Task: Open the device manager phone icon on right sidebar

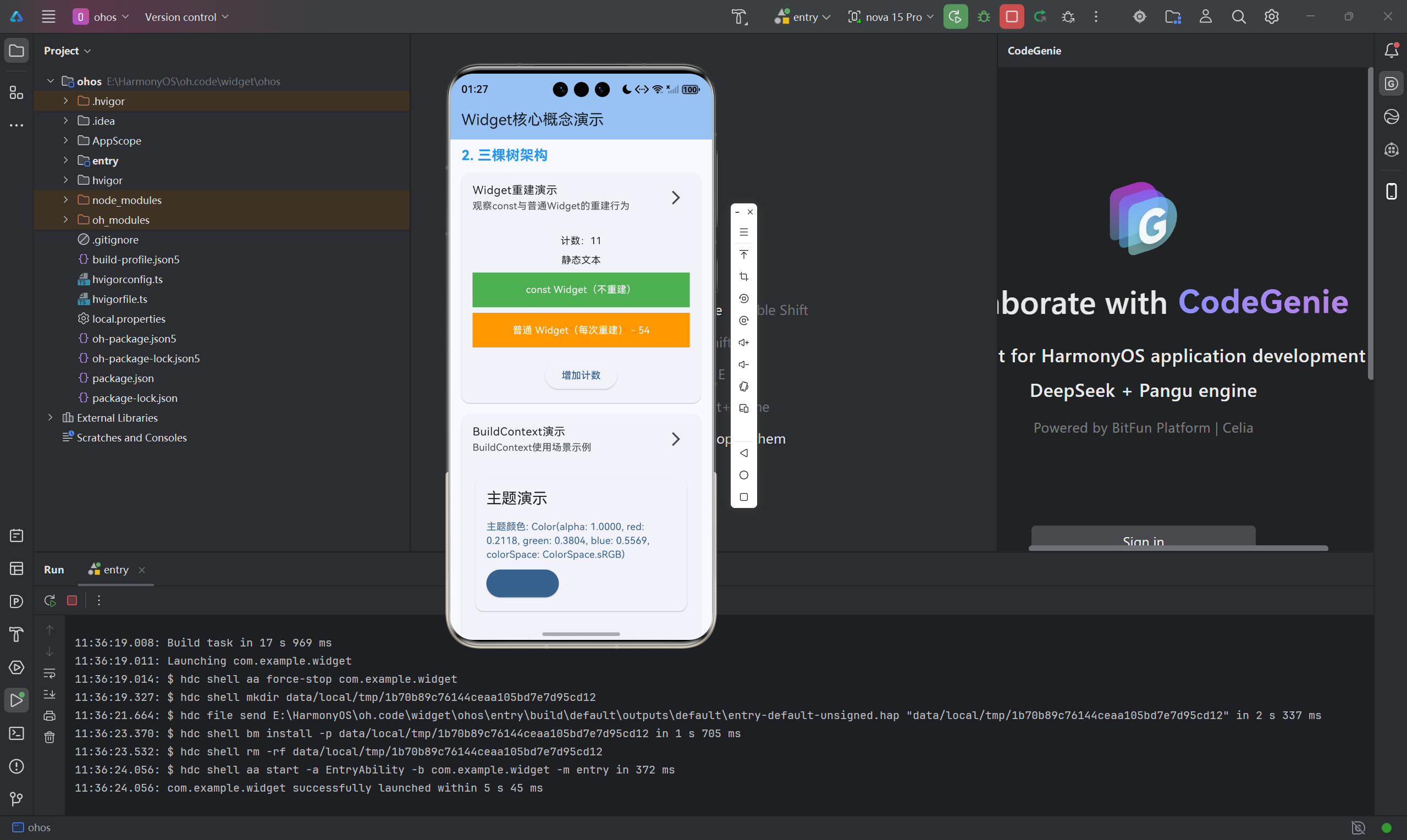Action: pyautogui.click(x=1391, y=191)
